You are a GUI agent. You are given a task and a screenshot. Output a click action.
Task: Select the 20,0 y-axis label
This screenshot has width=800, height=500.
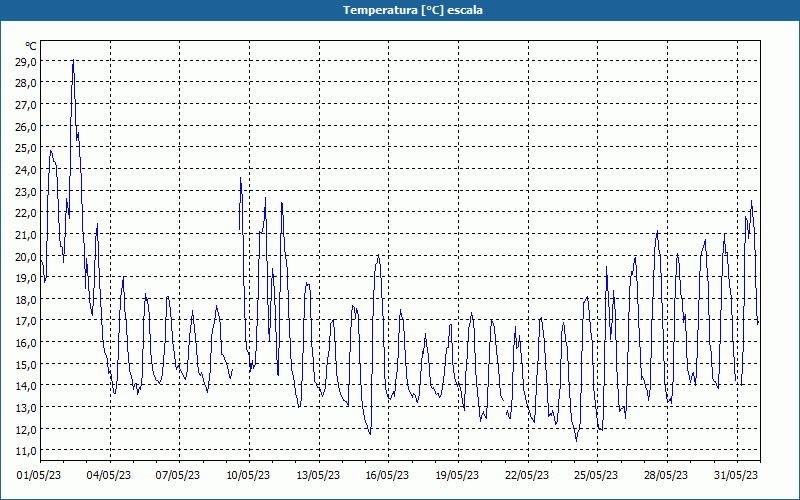point(26,256)
